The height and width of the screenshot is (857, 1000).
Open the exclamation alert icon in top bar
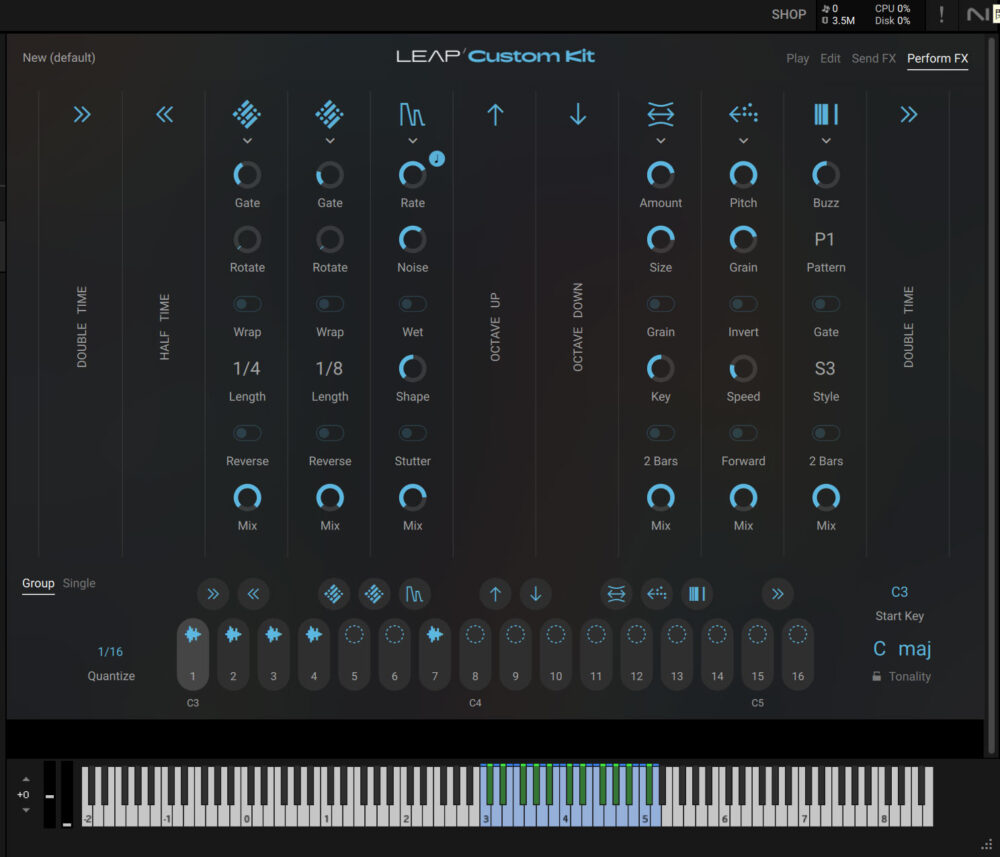[x=941, y=14]
